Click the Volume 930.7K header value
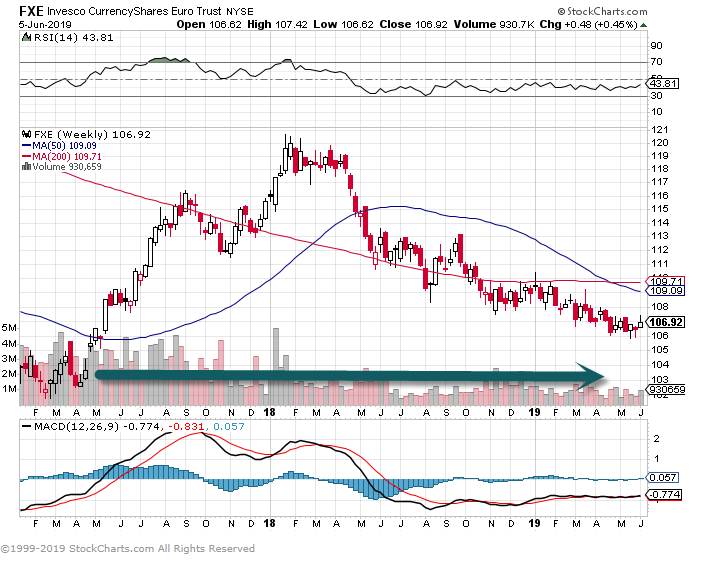This screenshot has height=570, width=704. coord(494,24)
